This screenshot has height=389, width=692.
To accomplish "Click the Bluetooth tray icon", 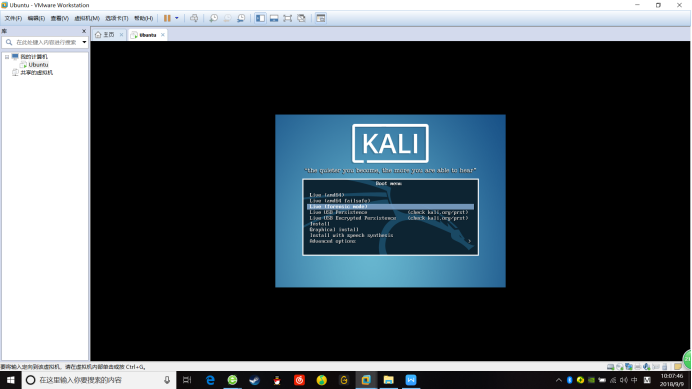I will click(570, 380).
